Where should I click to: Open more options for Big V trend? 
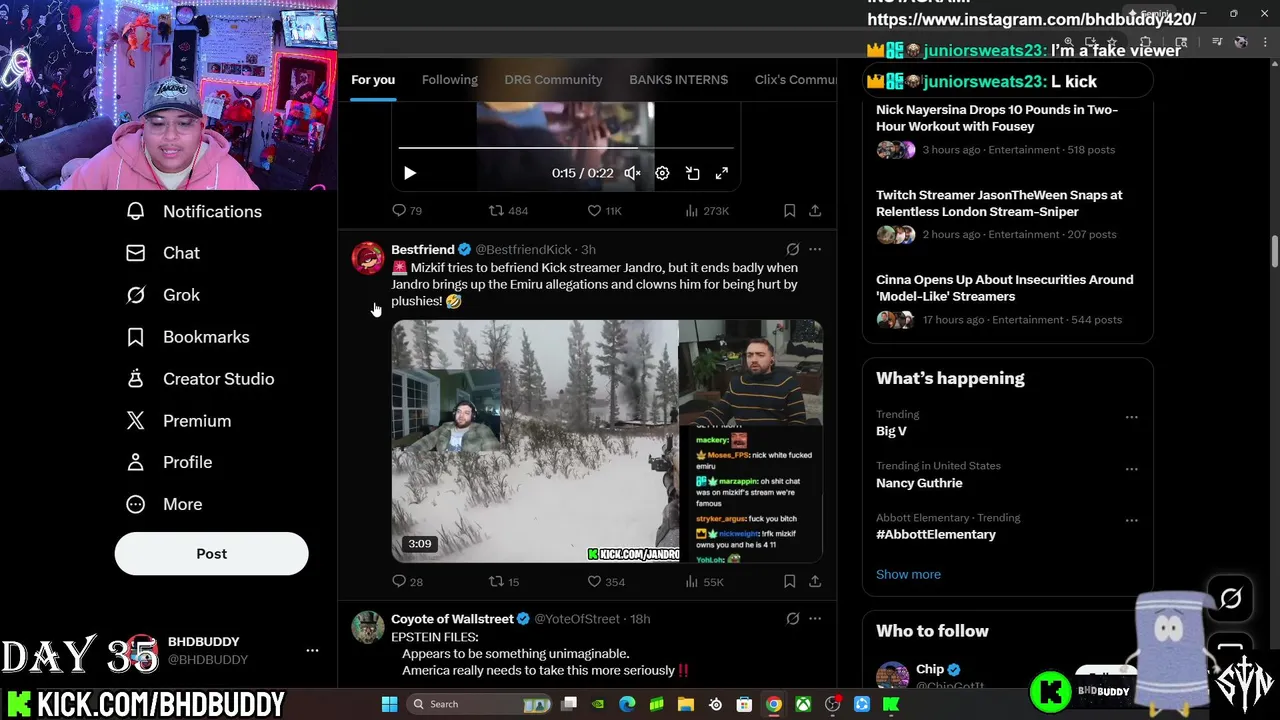click(1131, 417)
